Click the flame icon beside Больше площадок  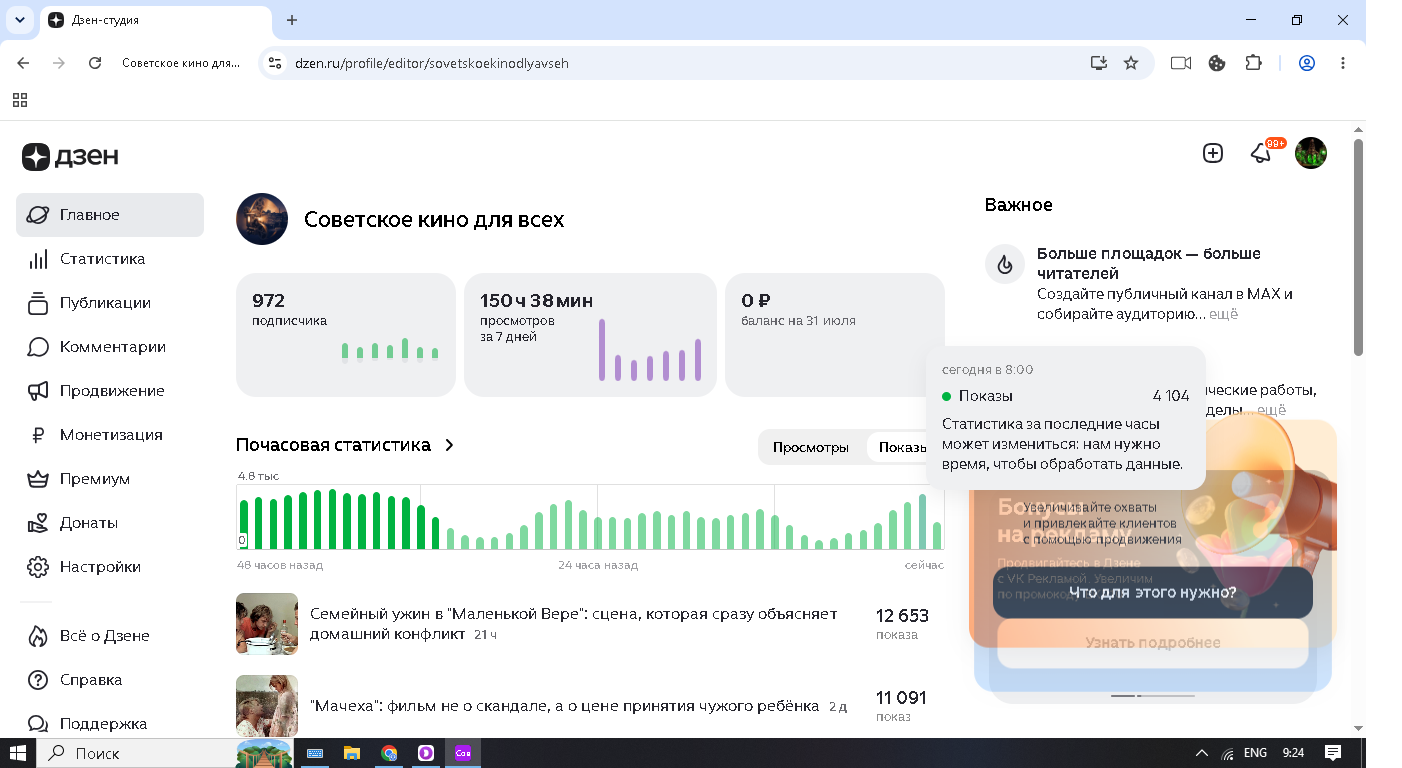click(x=1005, y=264)
